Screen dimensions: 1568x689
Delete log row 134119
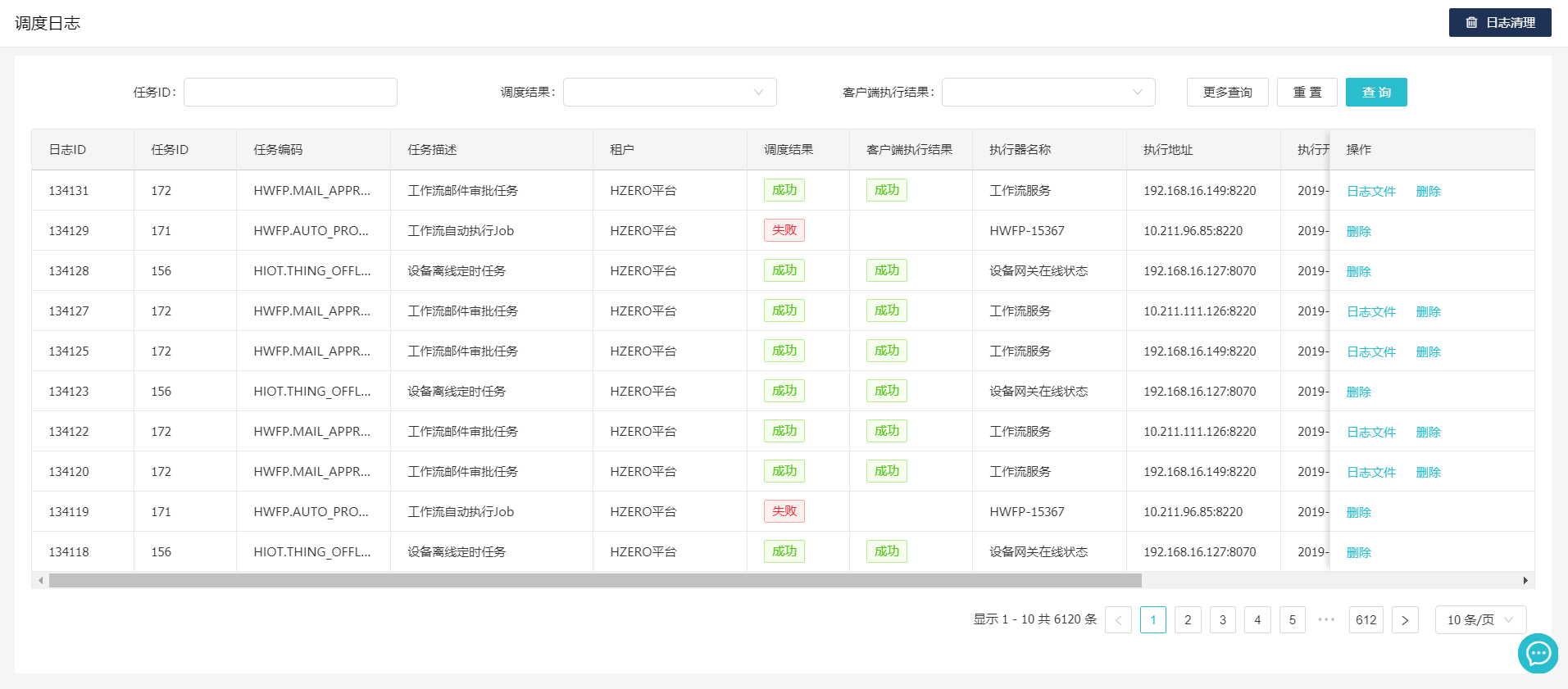pyautogui.click(x=1358, y=512)
